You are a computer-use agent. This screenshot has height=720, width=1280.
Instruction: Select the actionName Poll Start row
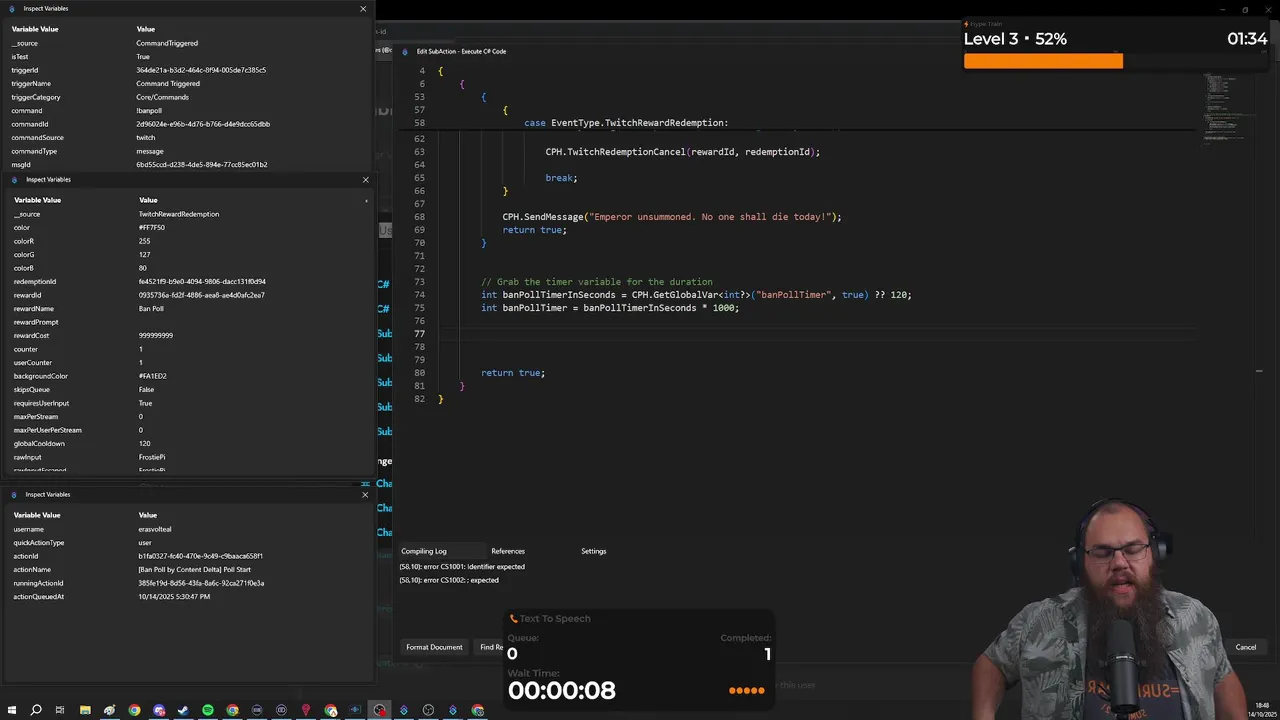point(187,570)
